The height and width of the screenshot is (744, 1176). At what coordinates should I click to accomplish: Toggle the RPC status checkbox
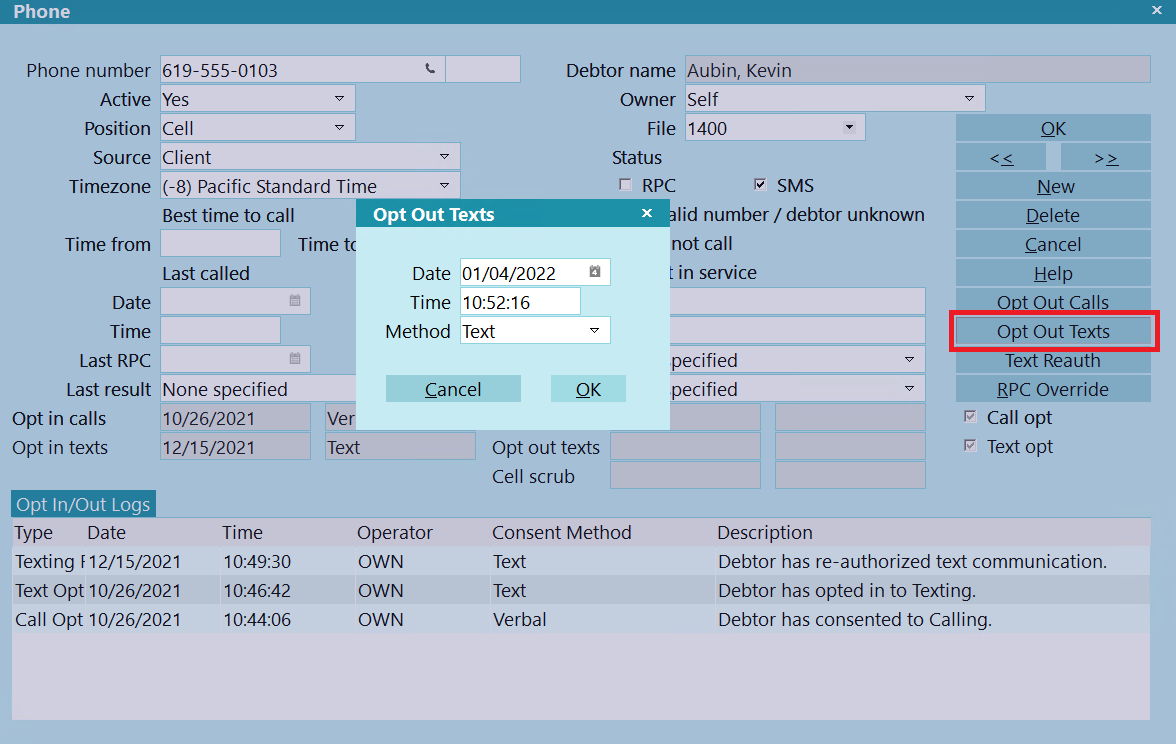pos(625,184)
